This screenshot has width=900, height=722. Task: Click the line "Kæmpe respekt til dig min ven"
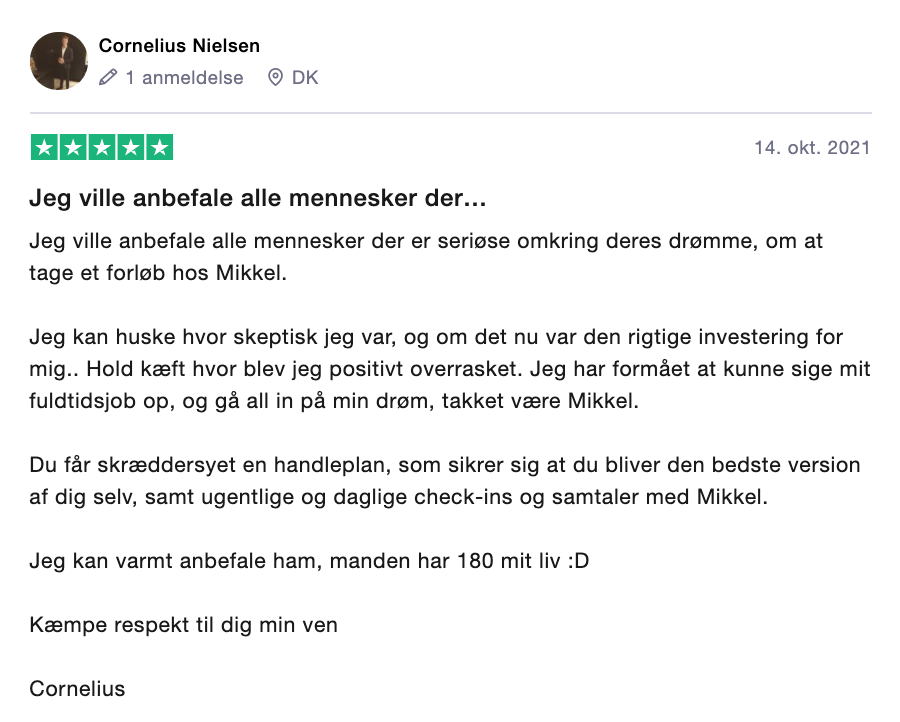point(184,625)
